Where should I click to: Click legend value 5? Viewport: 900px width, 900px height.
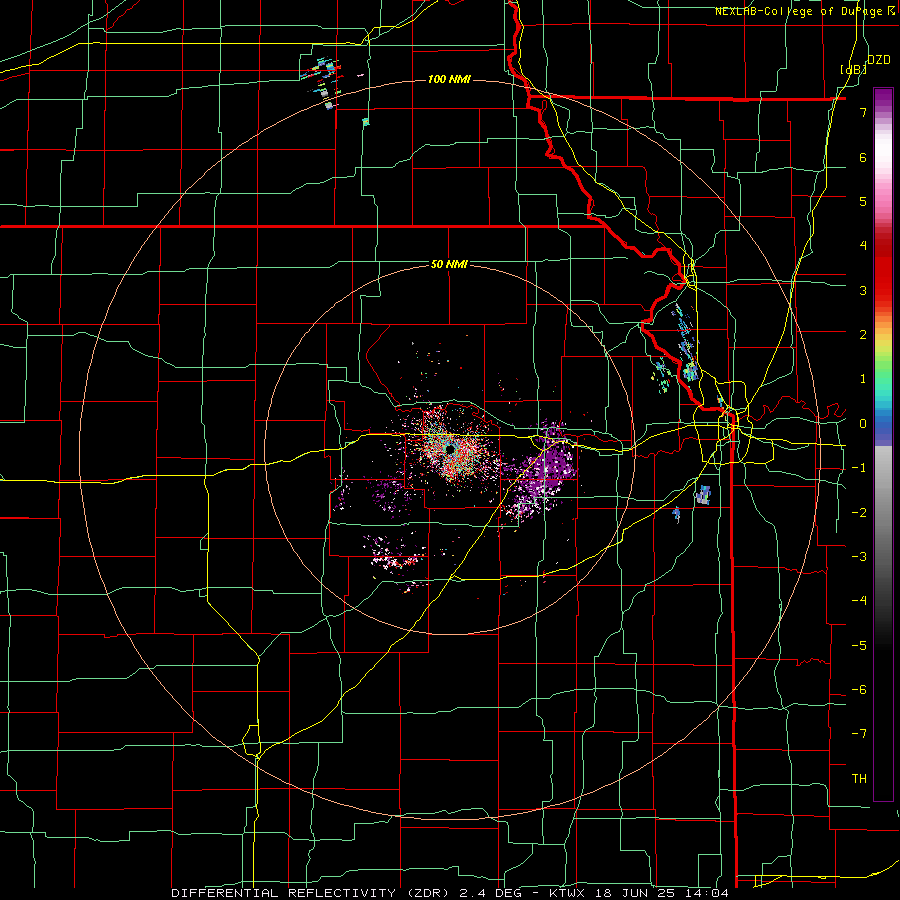pos(863,201)
